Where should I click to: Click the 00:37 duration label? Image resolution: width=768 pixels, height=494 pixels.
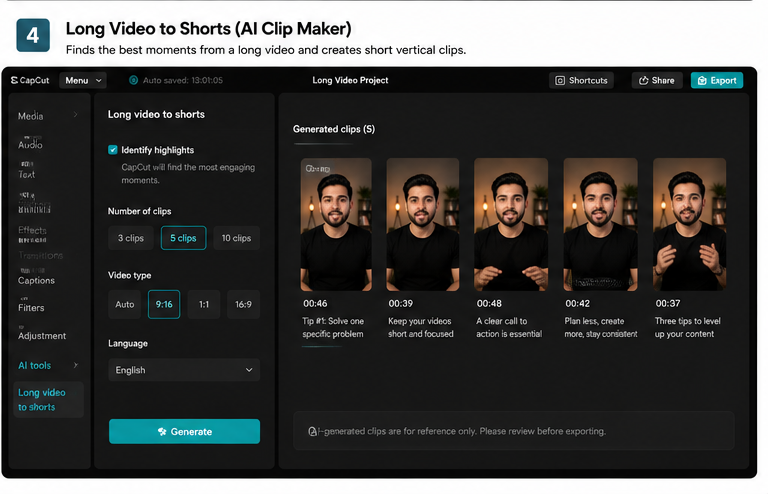668,303
